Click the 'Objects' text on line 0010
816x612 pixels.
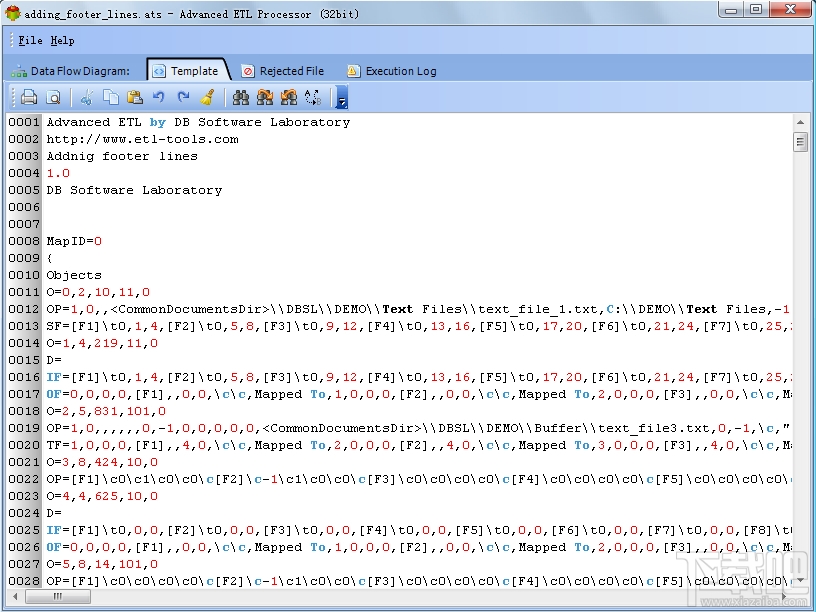click(x=74, y=275)
